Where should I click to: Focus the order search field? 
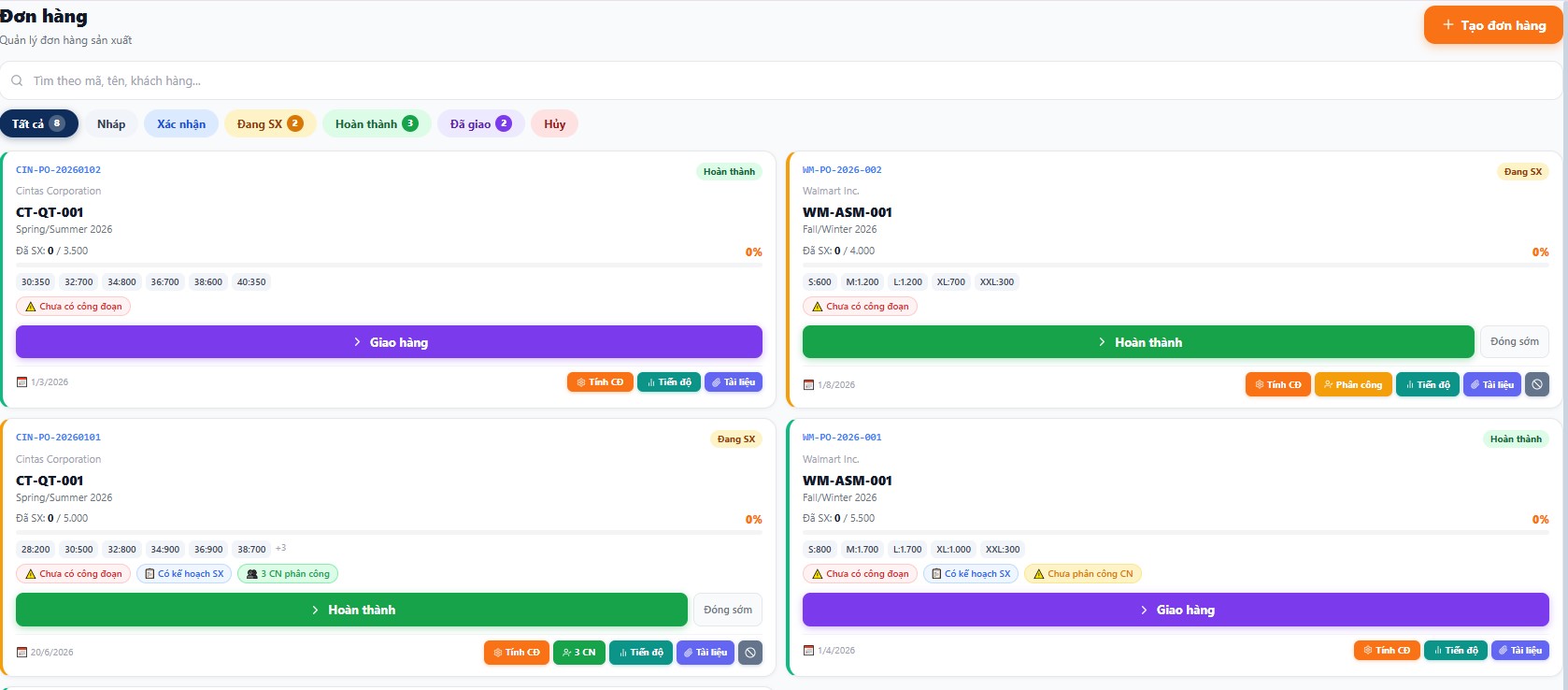(781, 80)
